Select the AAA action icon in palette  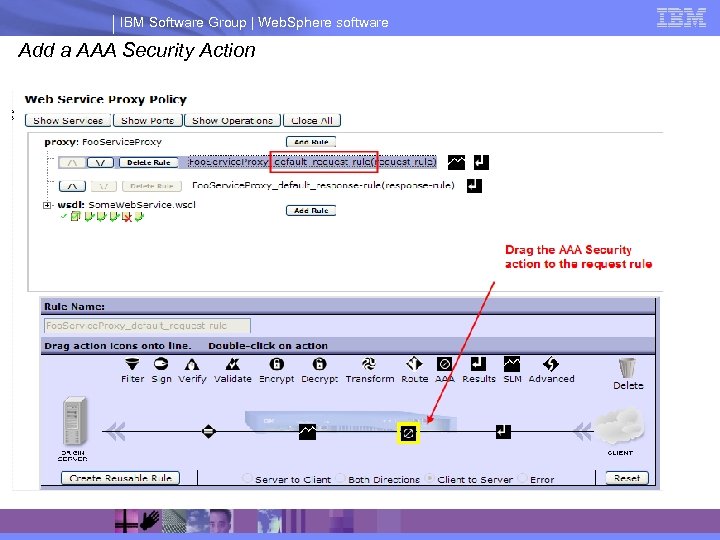[x=444, y=364]
